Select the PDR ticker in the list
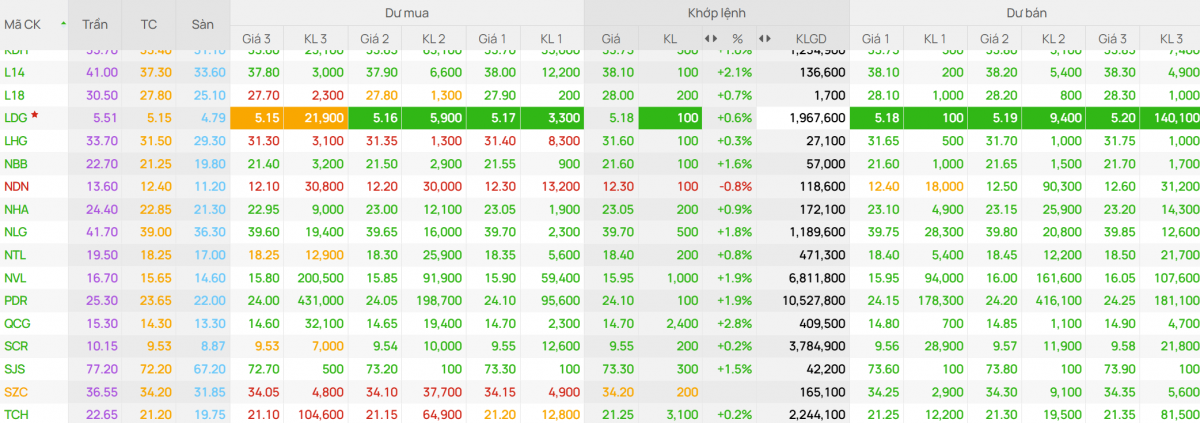The width and height of the screenshot is (1200, 423). (x=15, y=300)
